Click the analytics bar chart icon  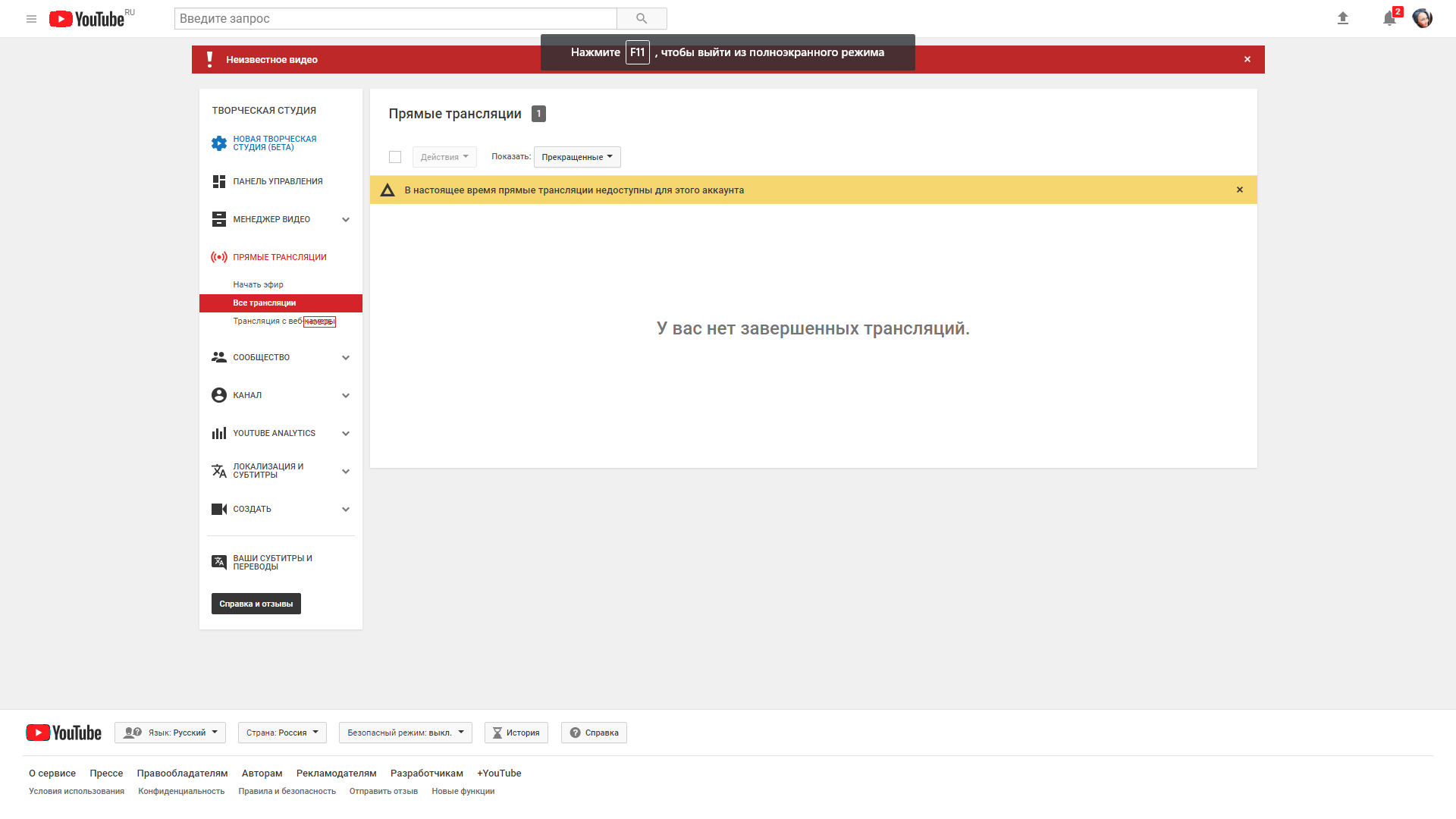pyautogui.click(x=219, y=433)
